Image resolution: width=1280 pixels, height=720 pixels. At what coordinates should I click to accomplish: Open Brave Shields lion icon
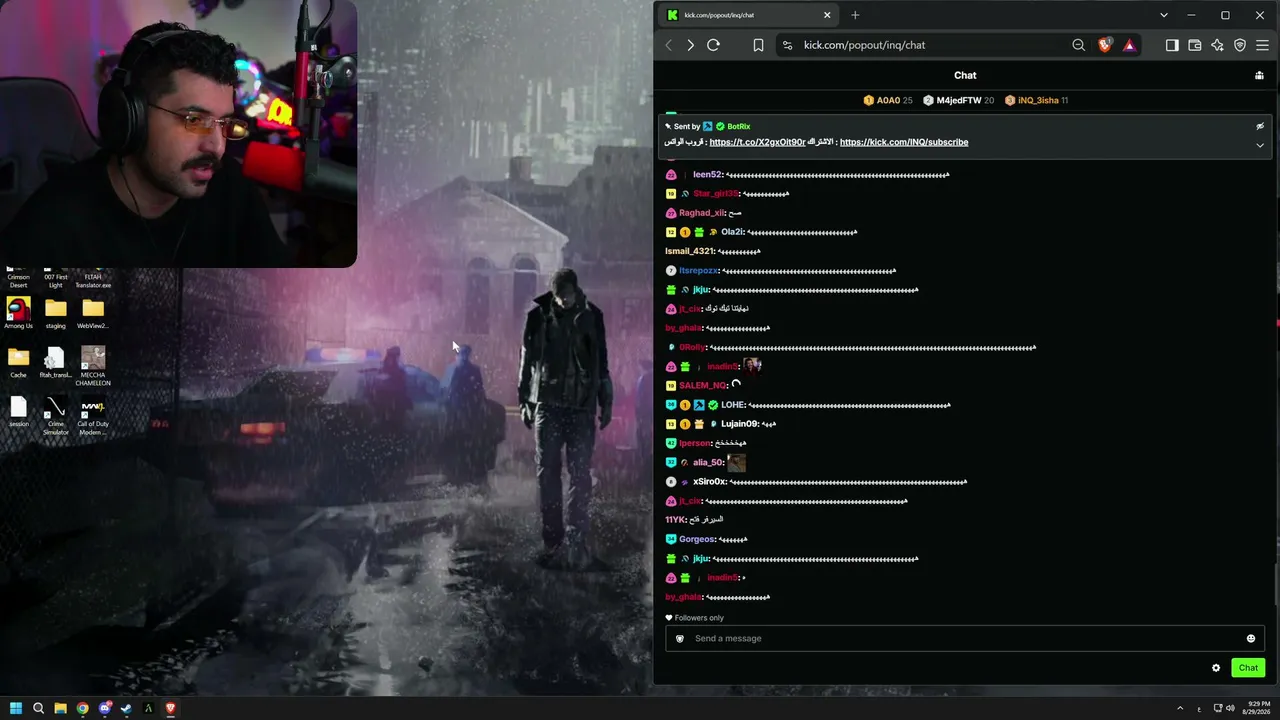1105,45
